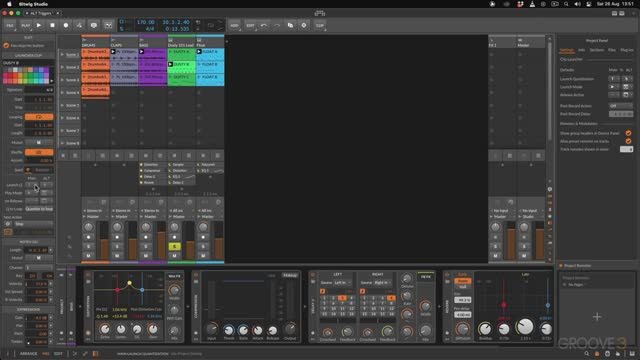Add a remote page with plus icon
This screenshot has width=640, height=360.
597,317
